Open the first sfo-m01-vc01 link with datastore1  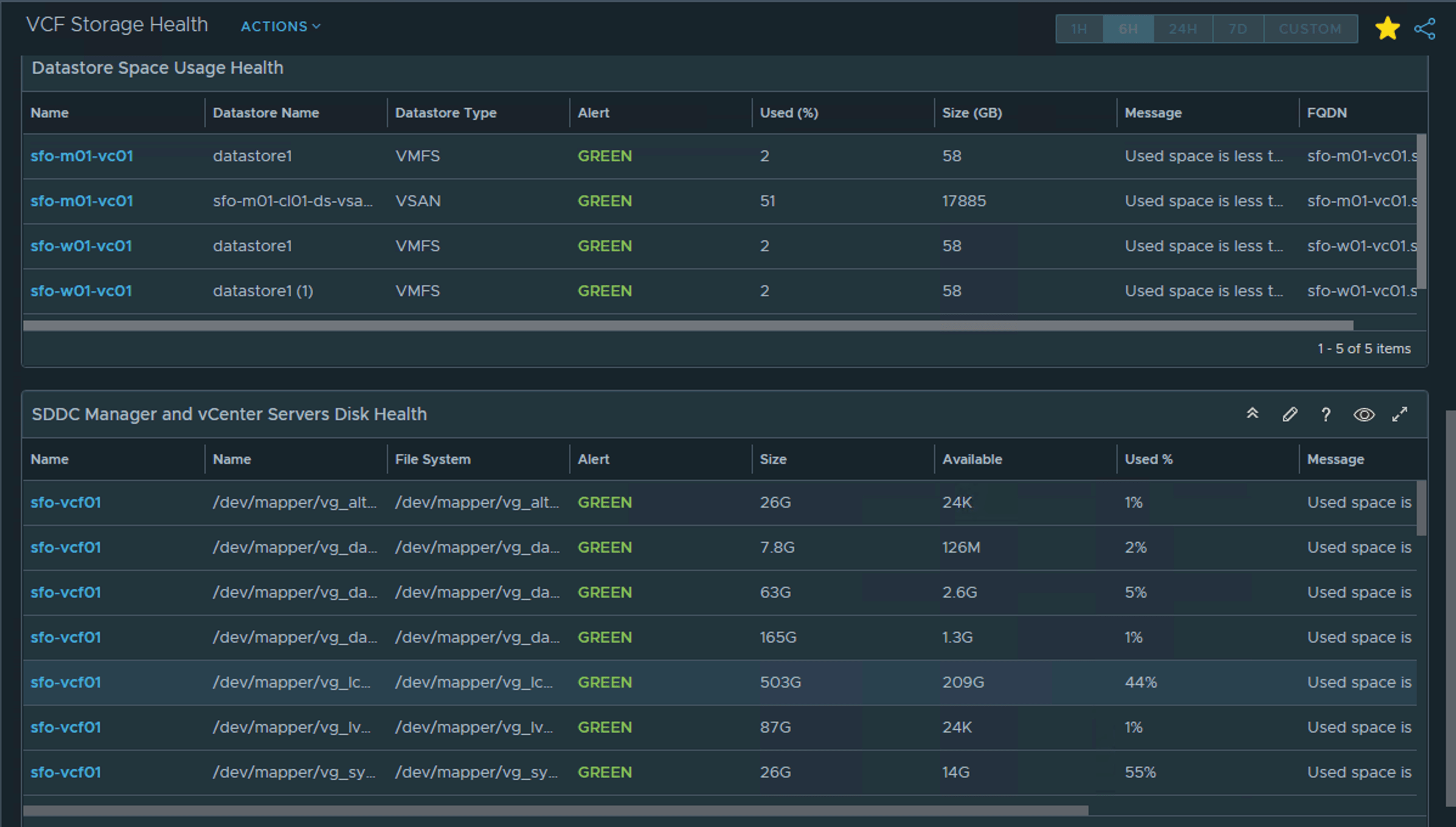coord(81,156)
